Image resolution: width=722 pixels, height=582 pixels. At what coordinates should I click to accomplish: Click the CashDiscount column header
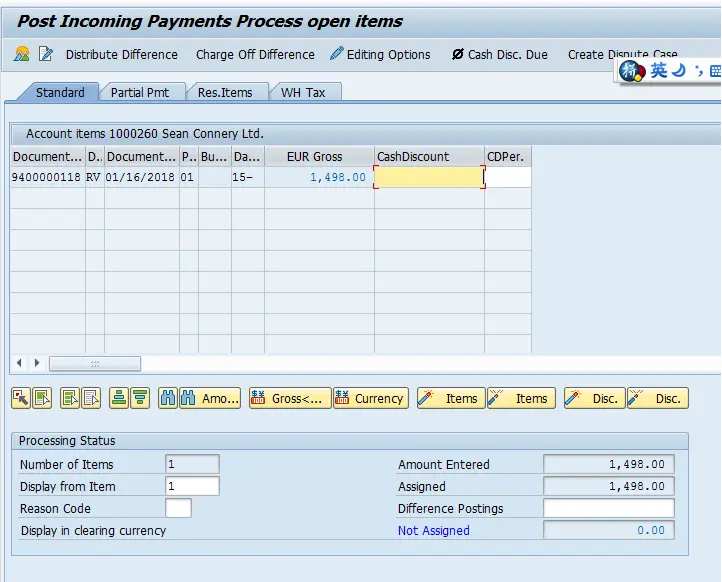point(429,157)
